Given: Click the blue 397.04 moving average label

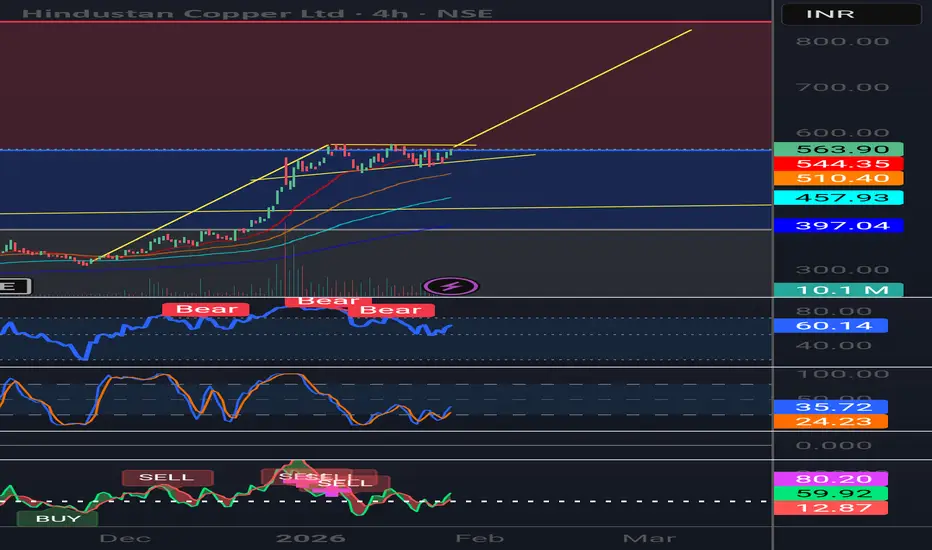Looking at the screenshot, I should click(x=839, y=225).
